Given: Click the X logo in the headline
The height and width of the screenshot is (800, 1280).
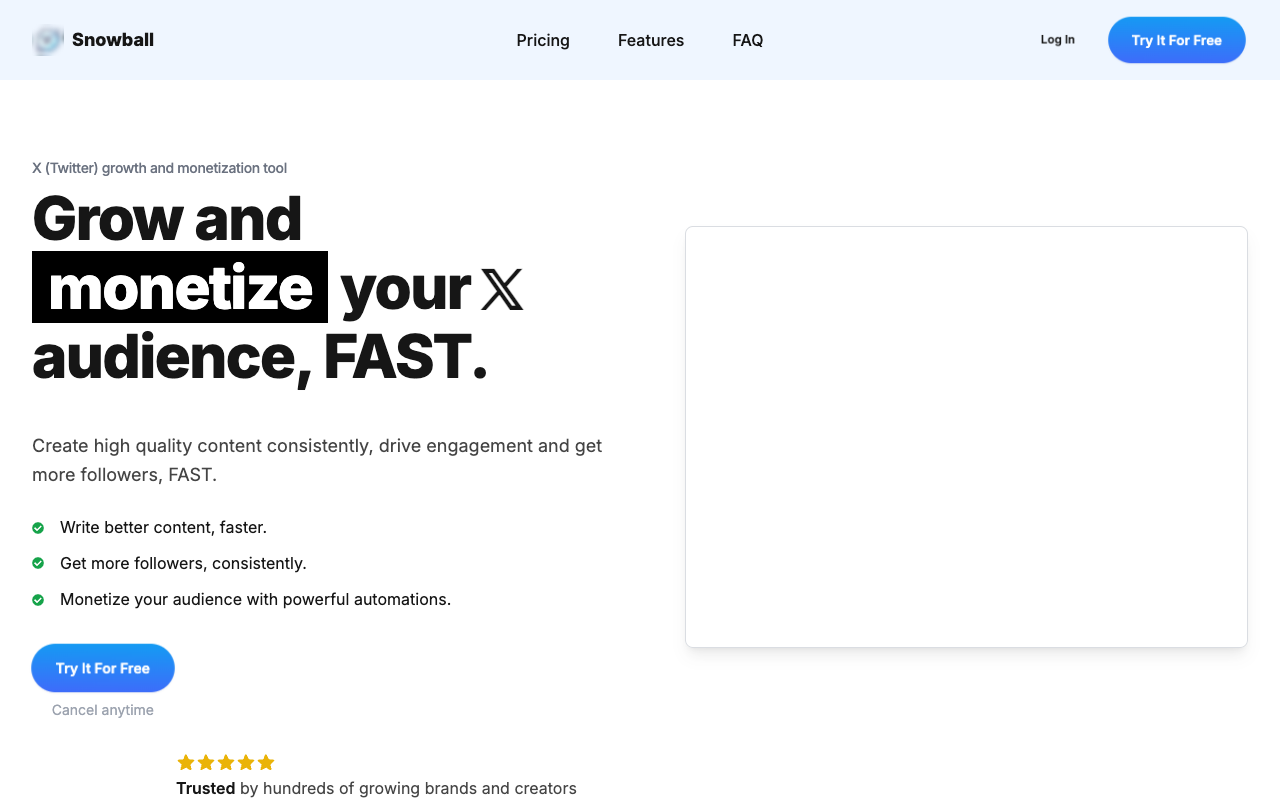Looking at the screenshot, I should tap(502, 288).
